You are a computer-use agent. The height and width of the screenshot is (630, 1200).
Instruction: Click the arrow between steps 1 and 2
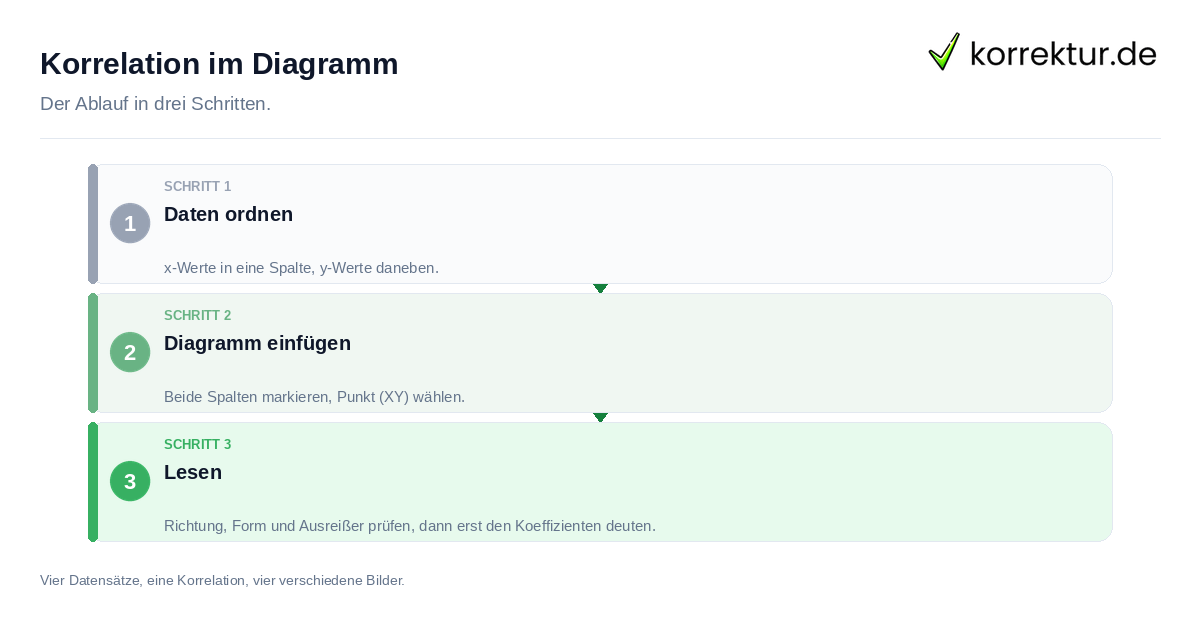point(600,288)
